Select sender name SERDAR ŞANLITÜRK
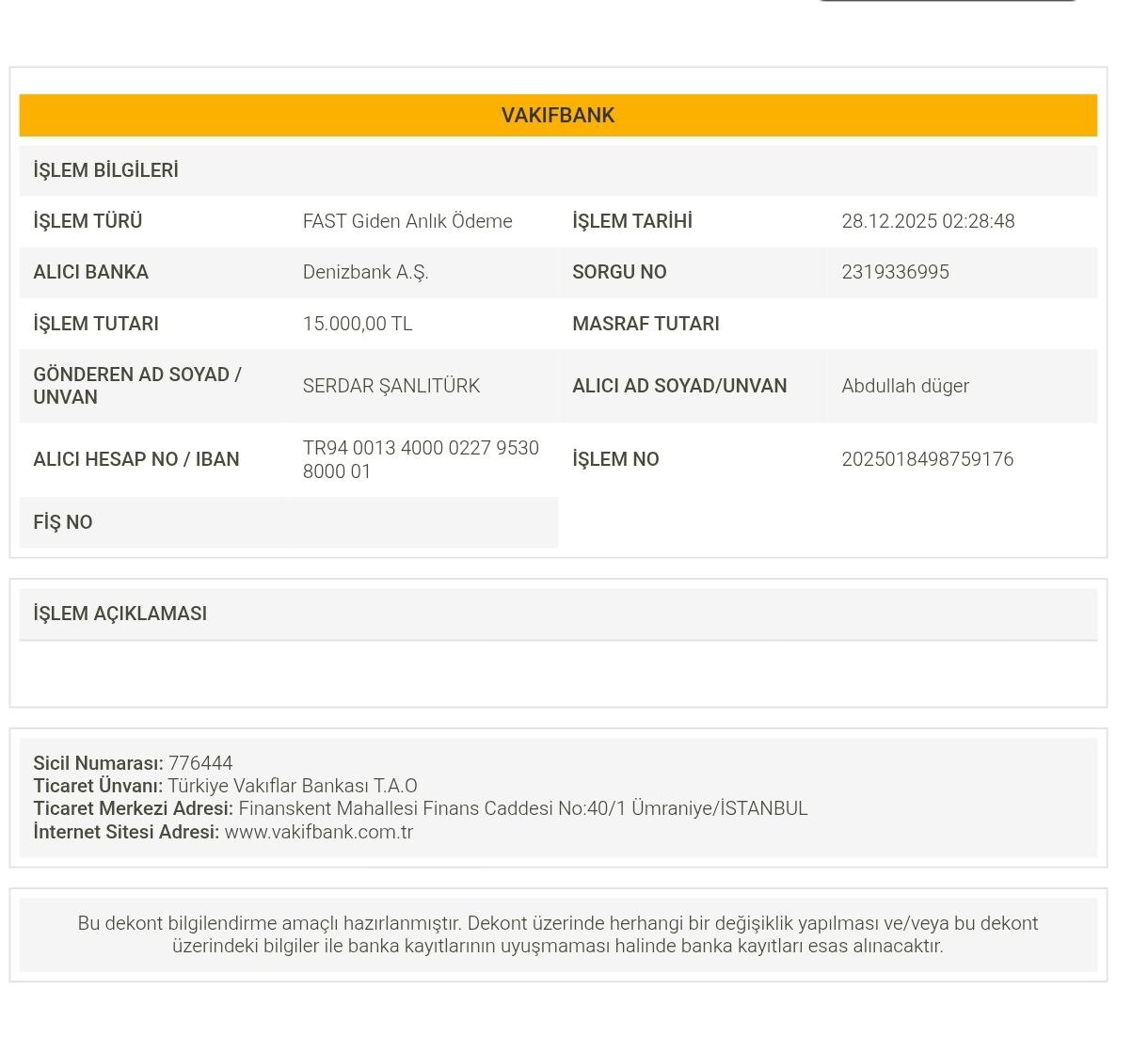The image size is (1148, 1053). pyautogui.click(x=391, y=386)
